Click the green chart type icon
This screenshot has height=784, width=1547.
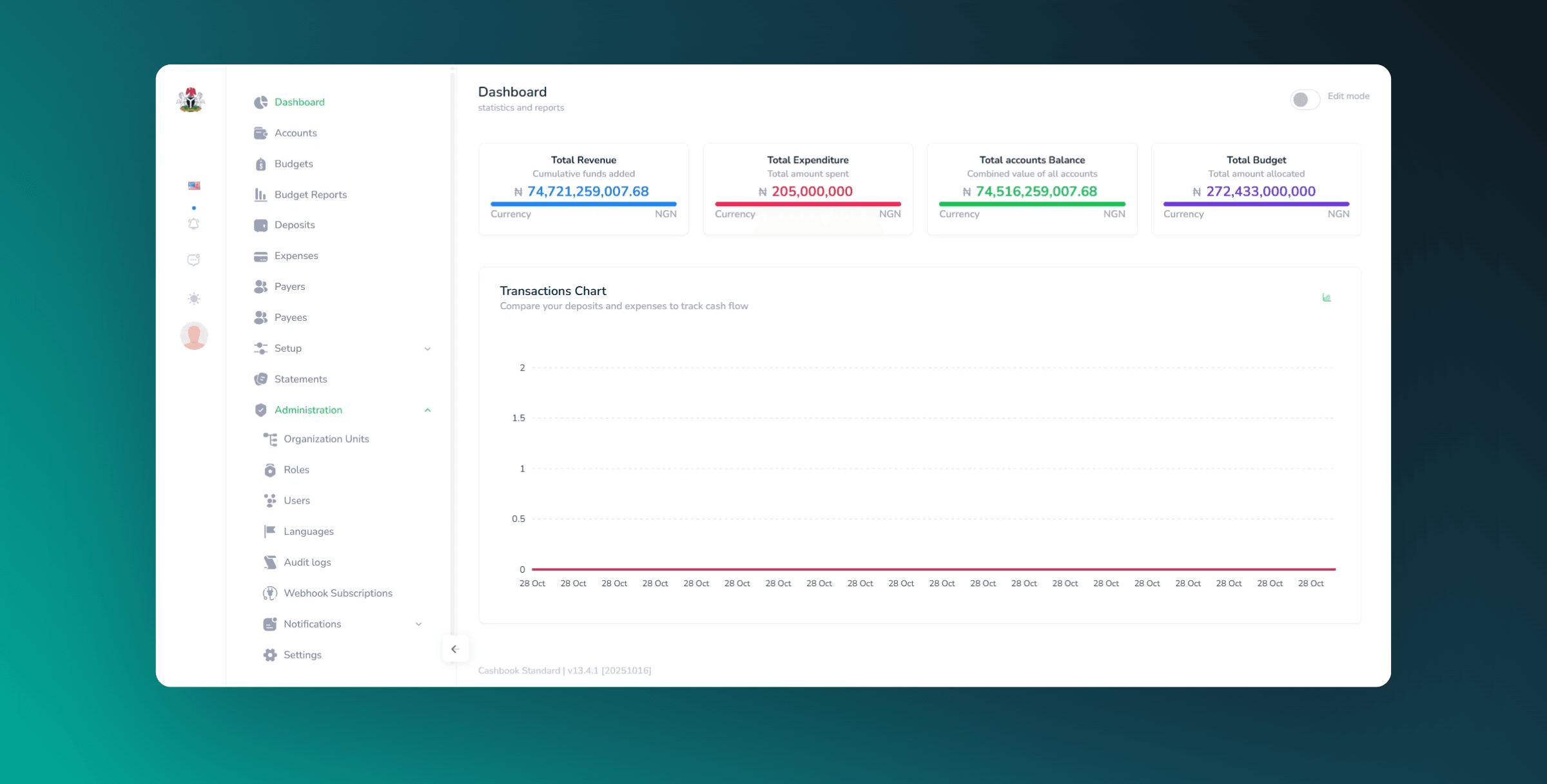(1327, 297)
